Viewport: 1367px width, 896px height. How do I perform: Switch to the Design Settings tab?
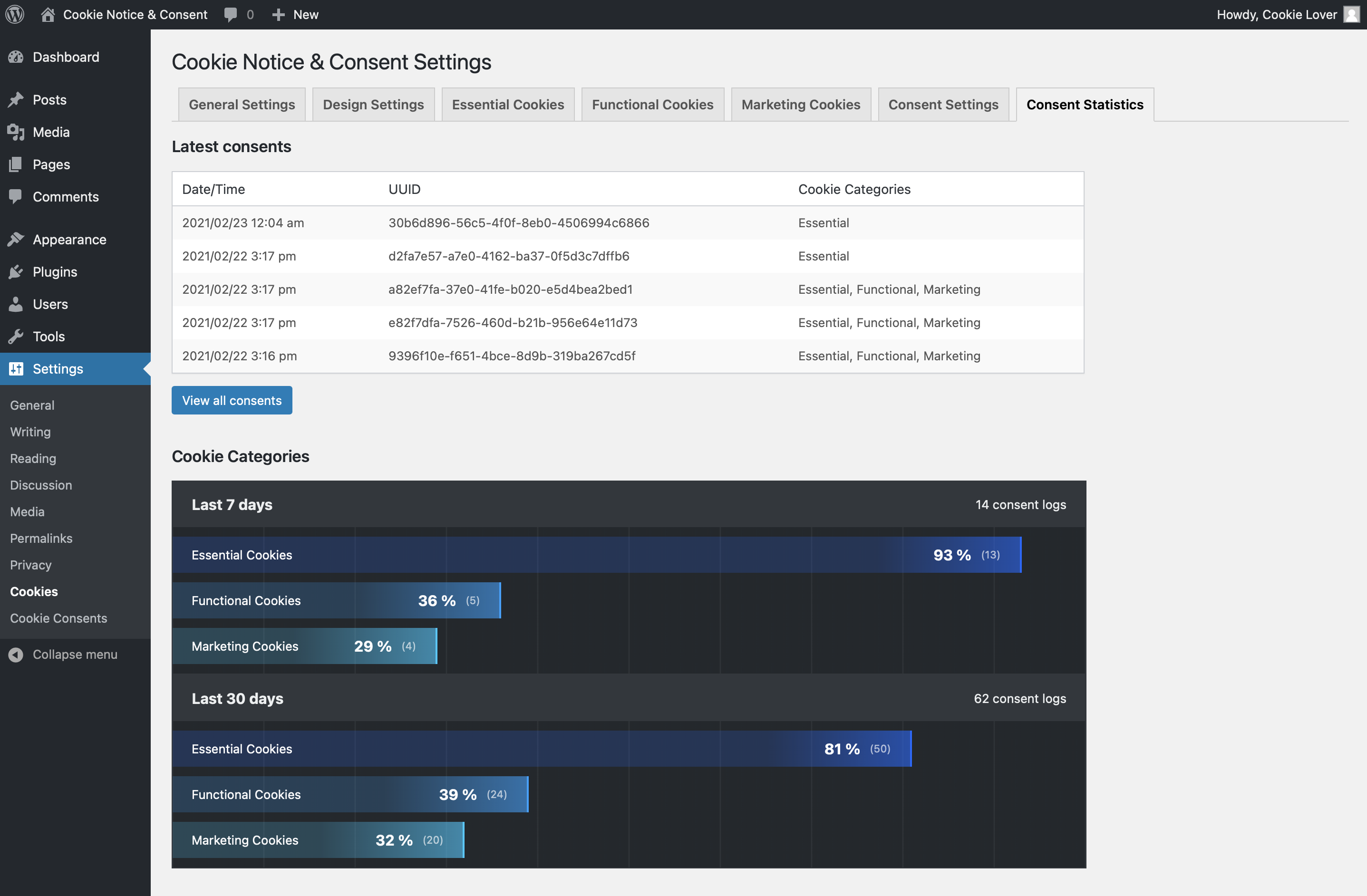[x=373, y=105]
